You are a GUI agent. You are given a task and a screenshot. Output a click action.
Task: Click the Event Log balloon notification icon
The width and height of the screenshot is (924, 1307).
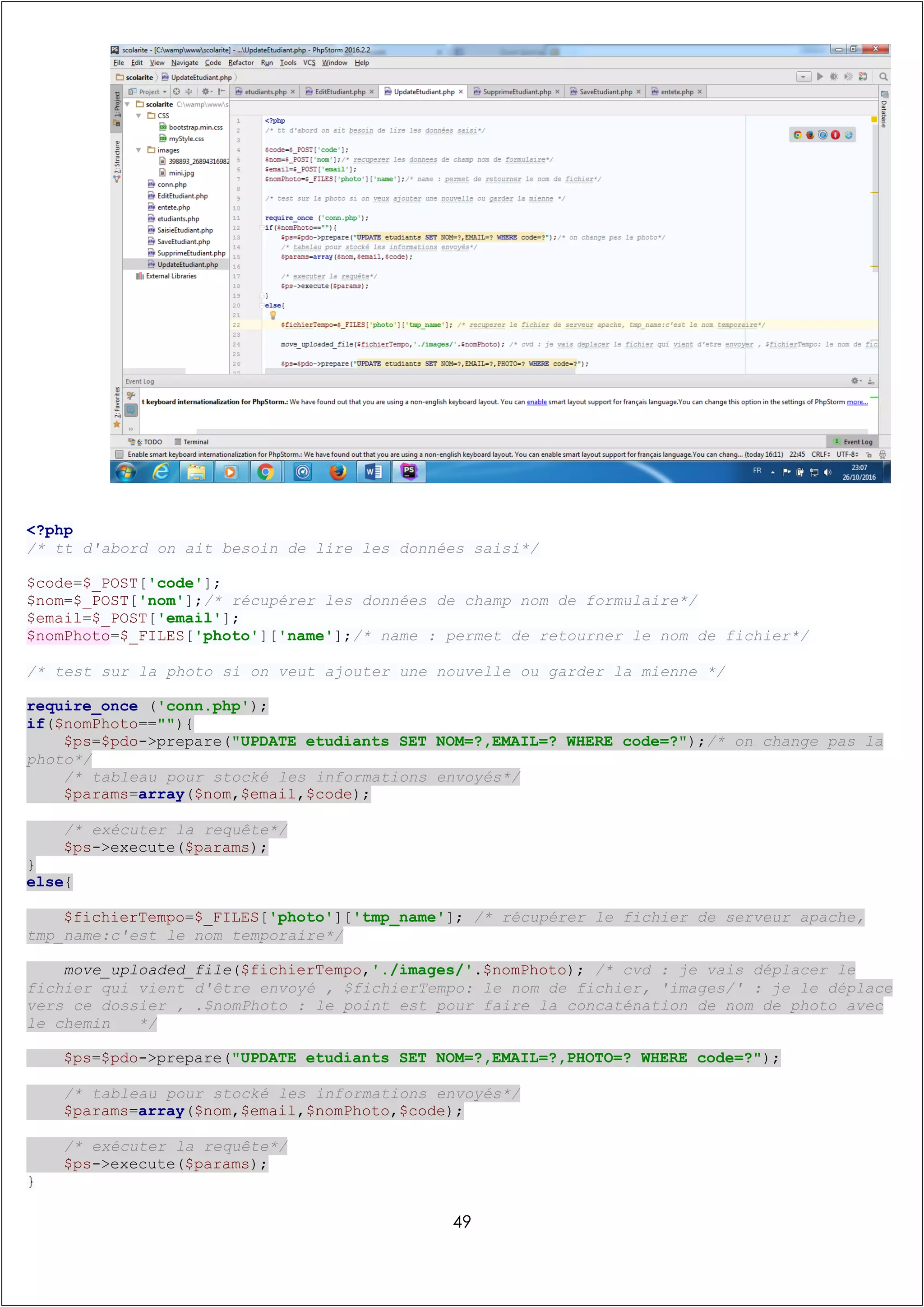pos(131,410)
